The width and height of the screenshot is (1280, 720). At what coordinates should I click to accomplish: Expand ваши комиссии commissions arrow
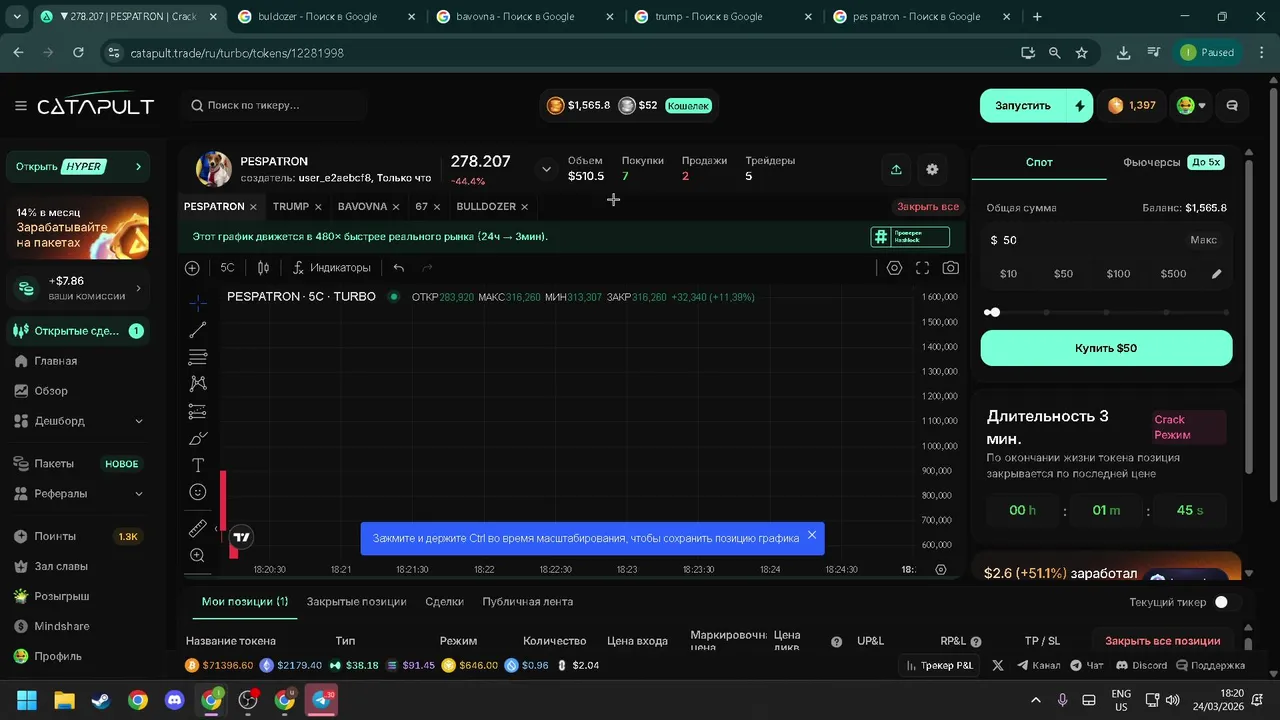point(138,288)
